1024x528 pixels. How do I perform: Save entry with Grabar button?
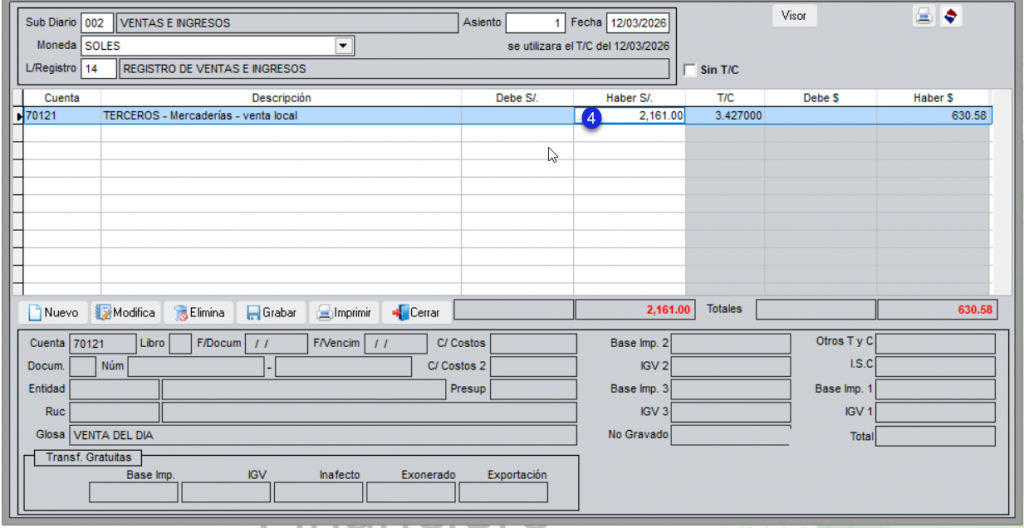(x=271, y=313)
